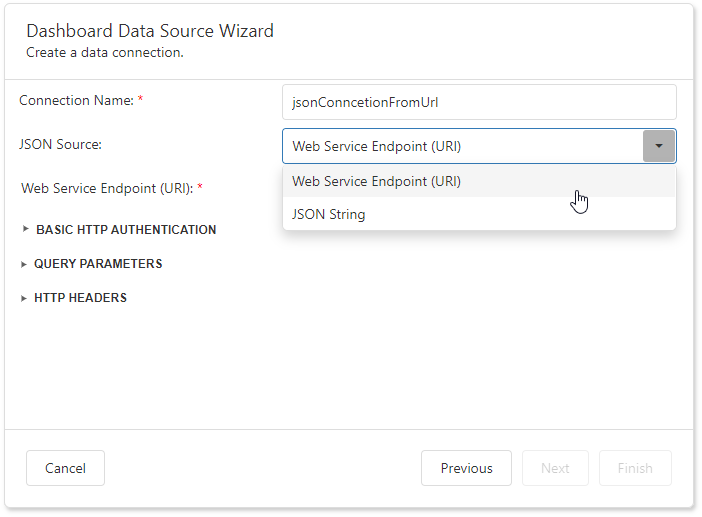Expand the Basic HTTP Authentication triangle
The width and height of the screenshot is (702, 517).
pyautogui.click(x=25, y=230)
